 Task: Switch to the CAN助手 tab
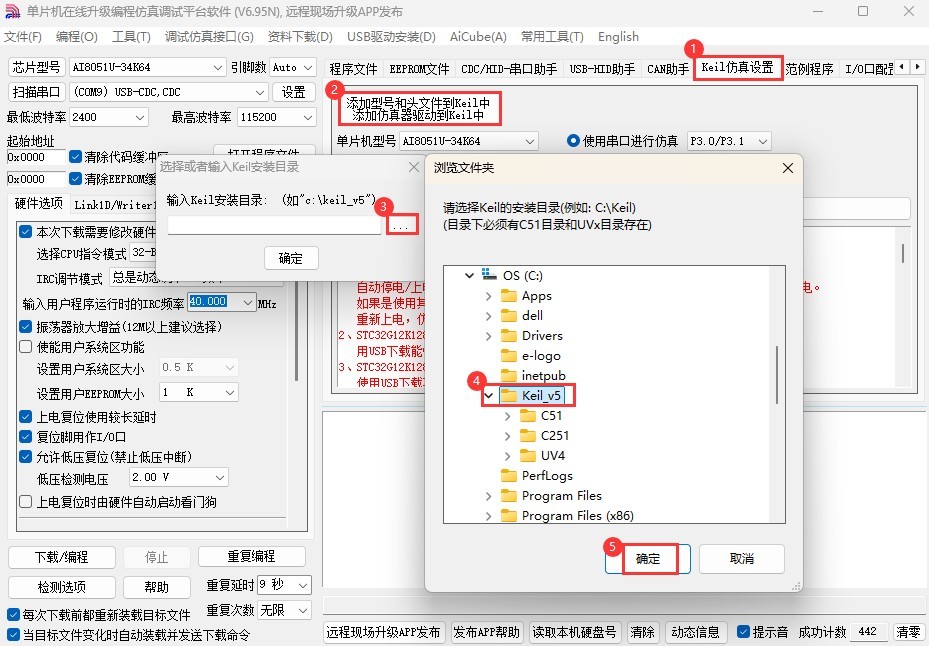668,69
